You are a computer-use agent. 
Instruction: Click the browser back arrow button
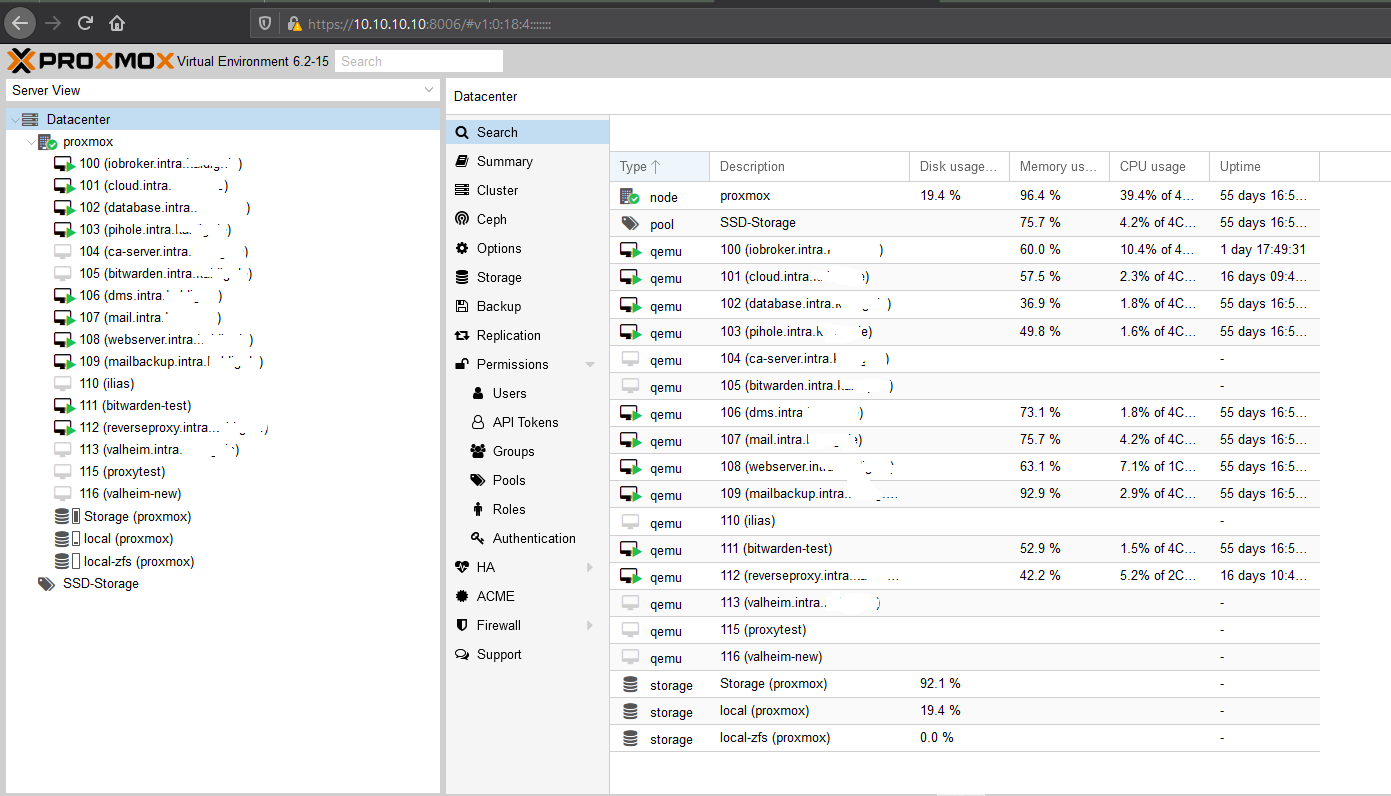tap(21, 23)
